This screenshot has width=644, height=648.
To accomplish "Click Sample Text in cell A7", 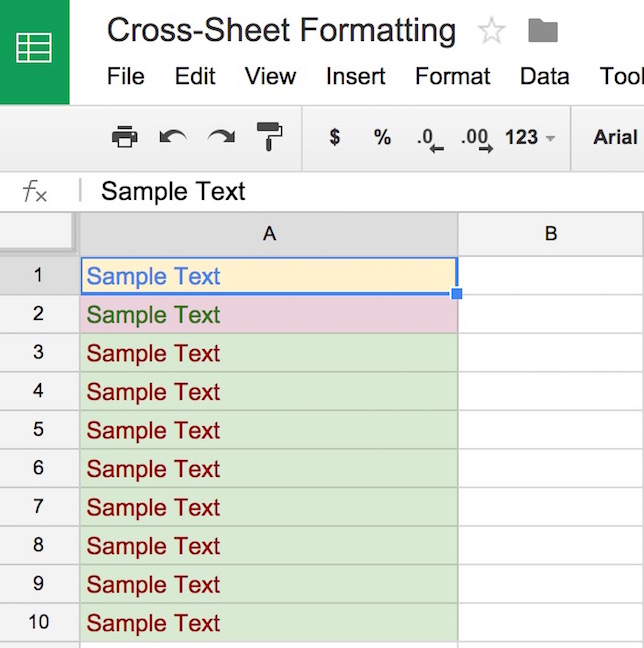I will click(x=153, y=507).
